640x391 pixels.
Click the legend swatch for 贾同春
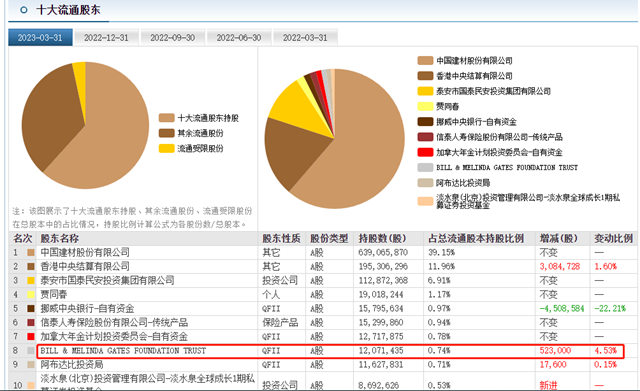click(x=425, y=107)
